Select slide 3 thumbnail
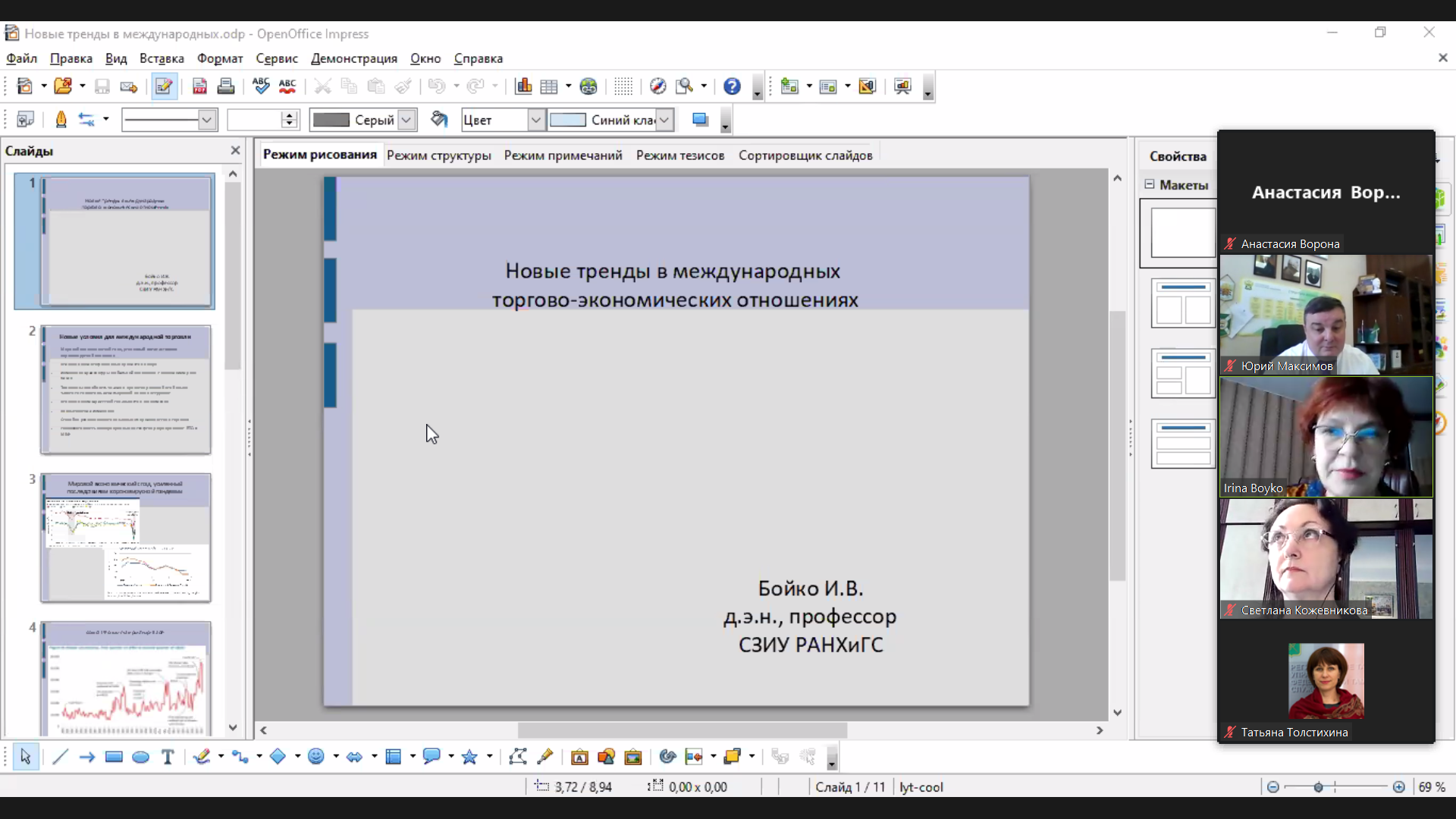The image size is (1456, 819). [126, 538]
